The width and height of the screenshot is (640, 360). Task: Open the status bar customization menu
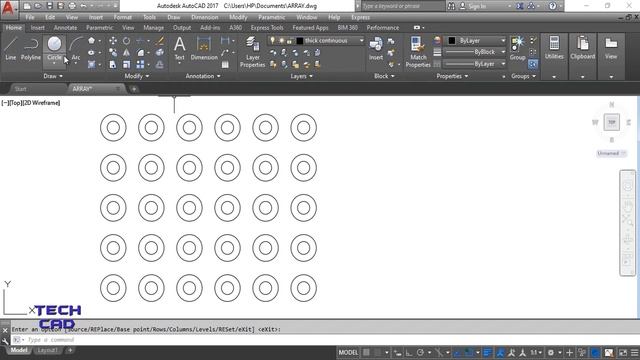[634, 352]
